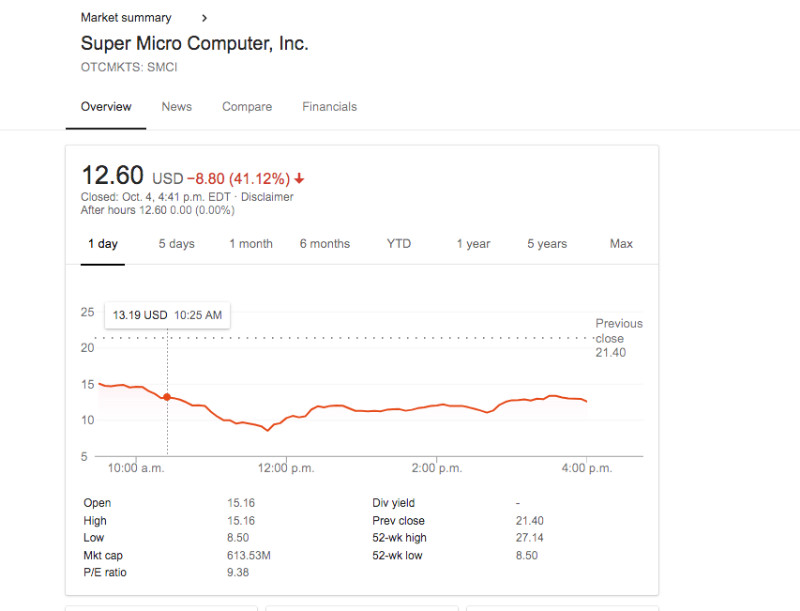Click the red price drop arrow
The height and width of the screenshot is (611, 800).
pos(299,179)
